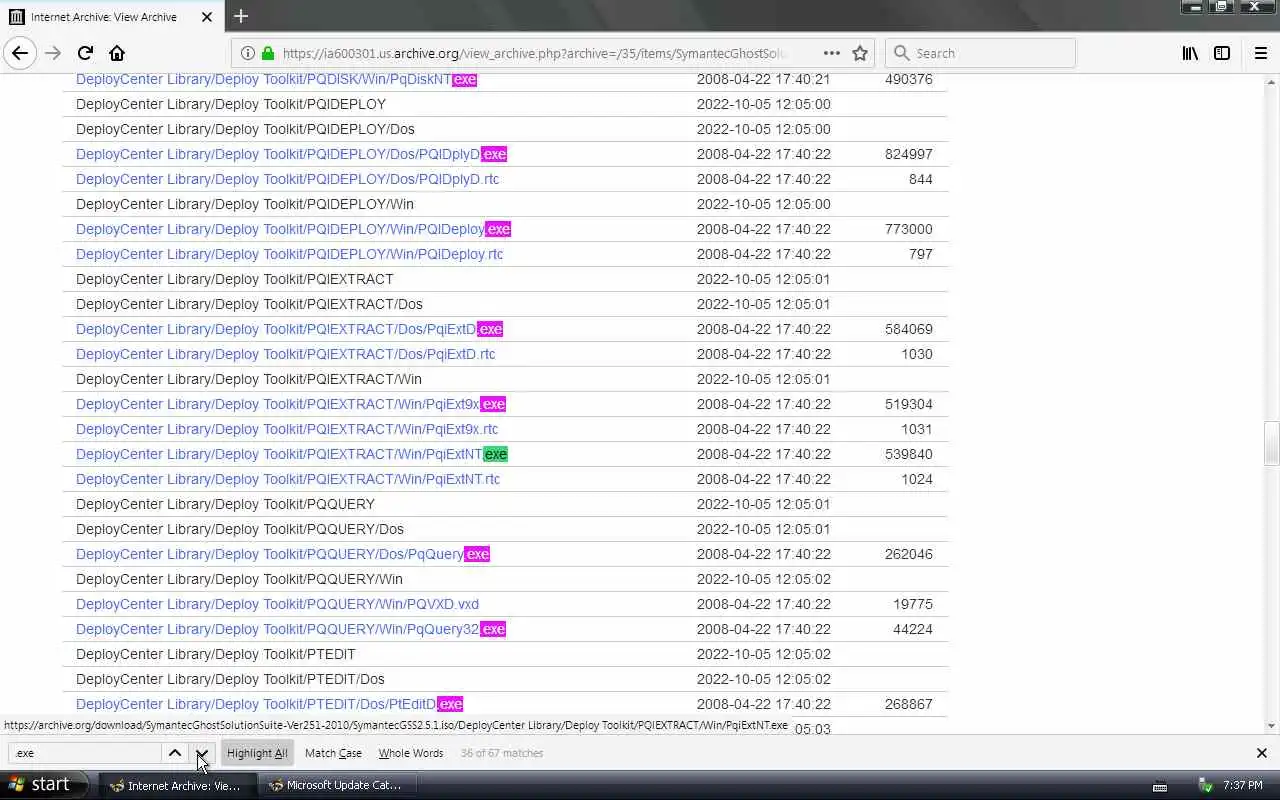Viewport: 1280px width, 800px height.
Task: Open page actions three-dot menu
Action: (x=831, y=53)
